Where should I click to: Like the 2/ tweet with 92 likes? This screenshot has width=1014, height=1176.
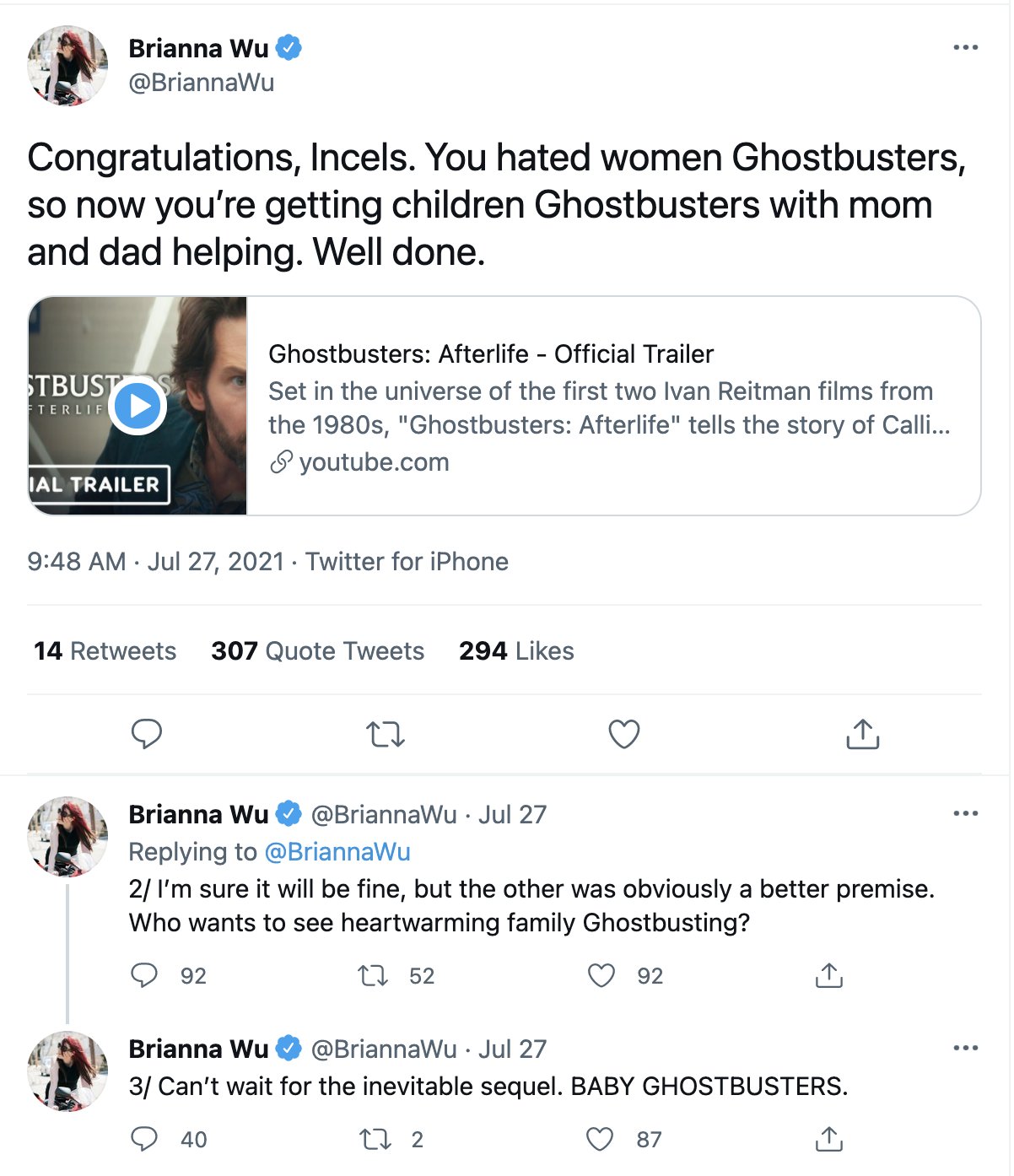click(x=601, y=975)
